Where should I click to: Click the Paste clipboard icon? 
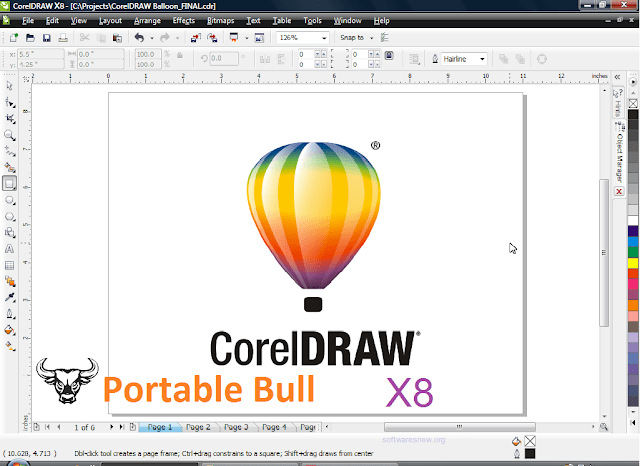117,38
